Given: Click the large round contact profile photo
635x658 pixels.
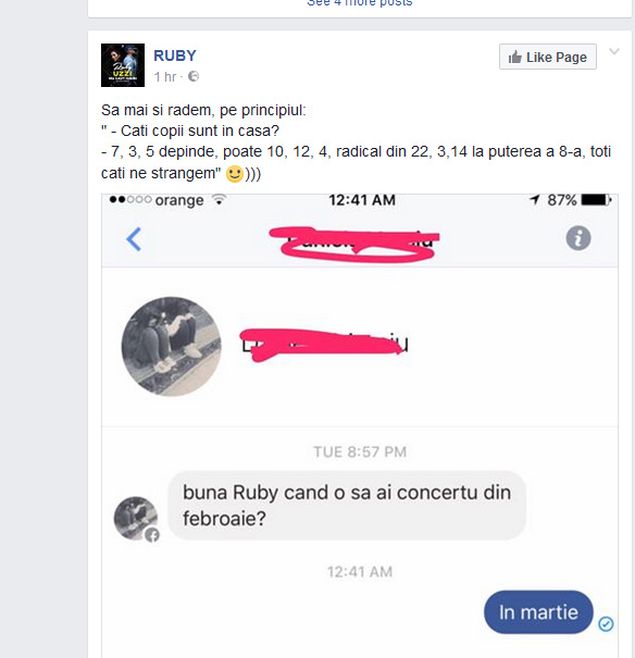Looking at the screenshot, I should click(x=171, y=347).
